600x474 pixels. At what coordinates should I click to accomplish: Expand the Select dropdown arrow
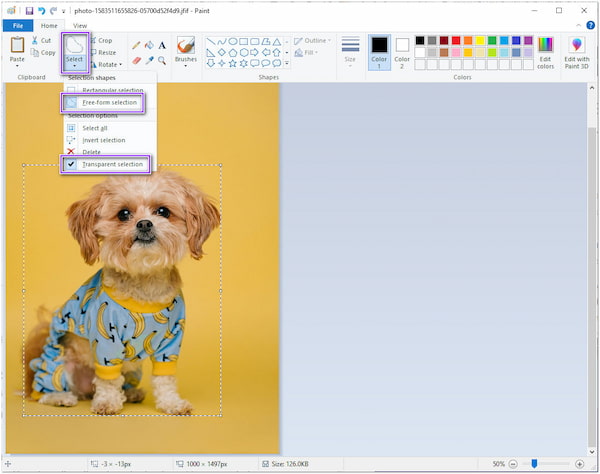click(x=74, y=67)
